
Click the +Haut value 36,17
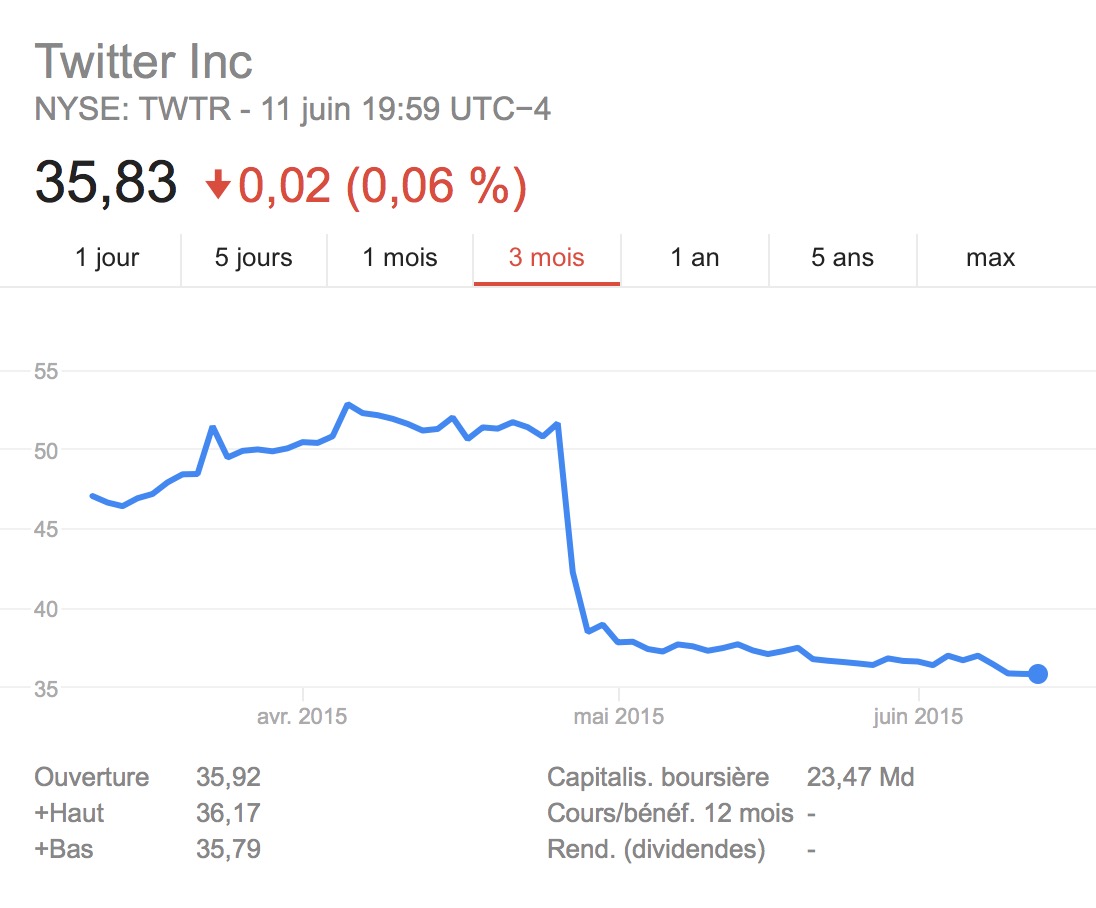tap(228, 813)
